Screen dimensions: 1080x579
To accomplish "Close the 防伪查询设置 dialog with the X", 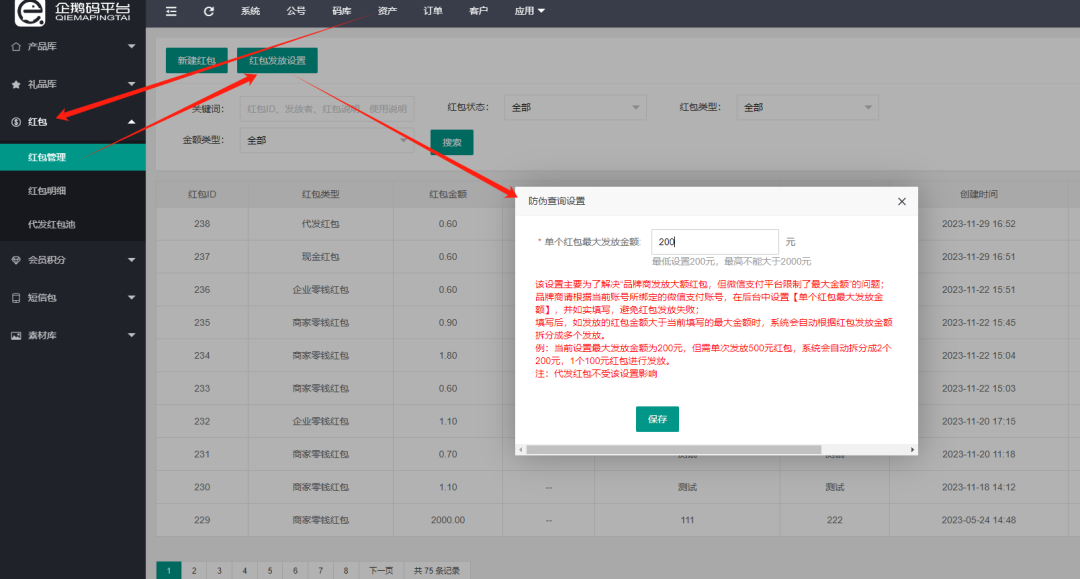I will (x=902, y=202).
